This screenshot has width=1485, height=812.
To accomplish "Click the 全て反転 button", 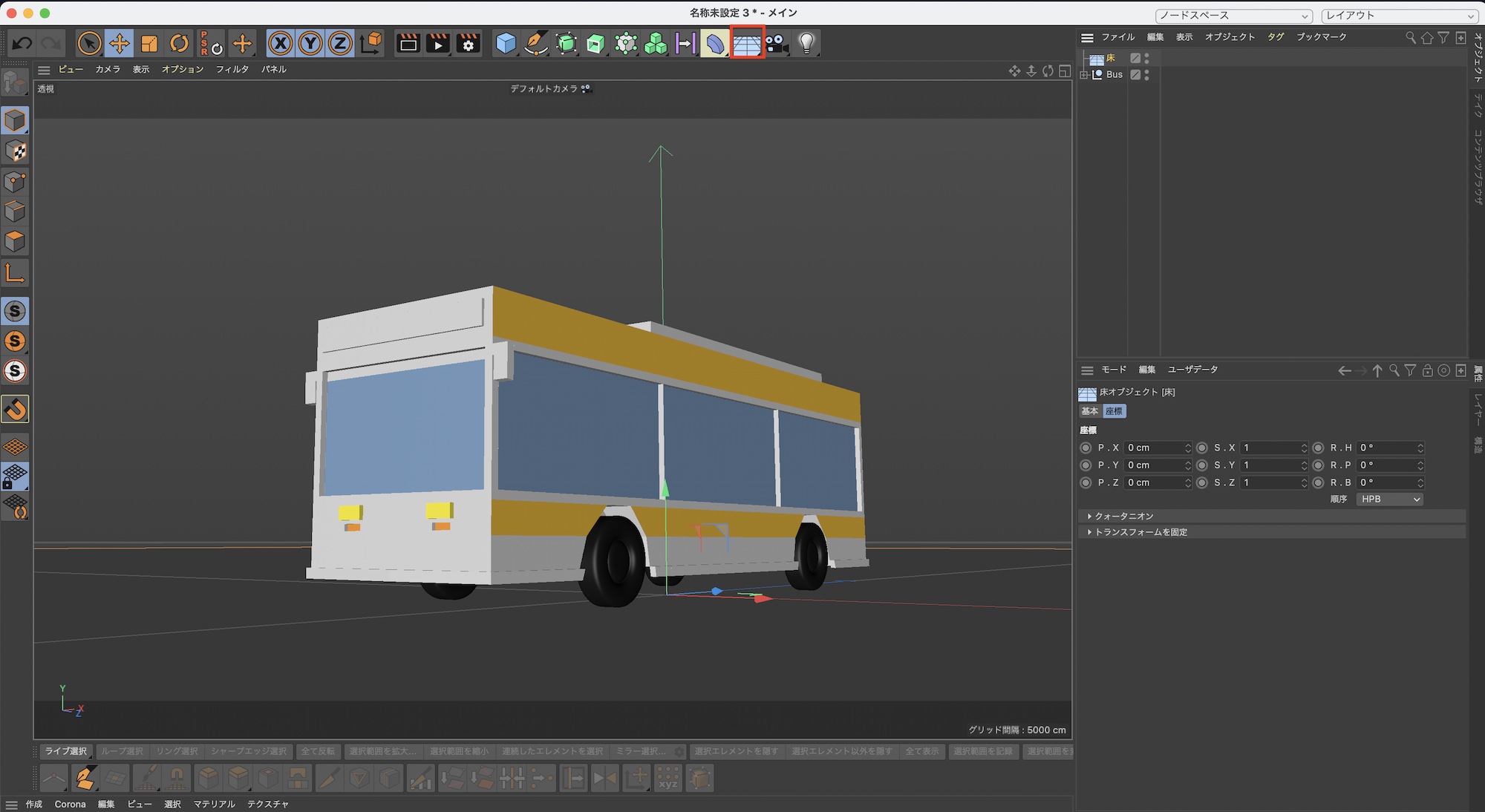I will point(318,751).
